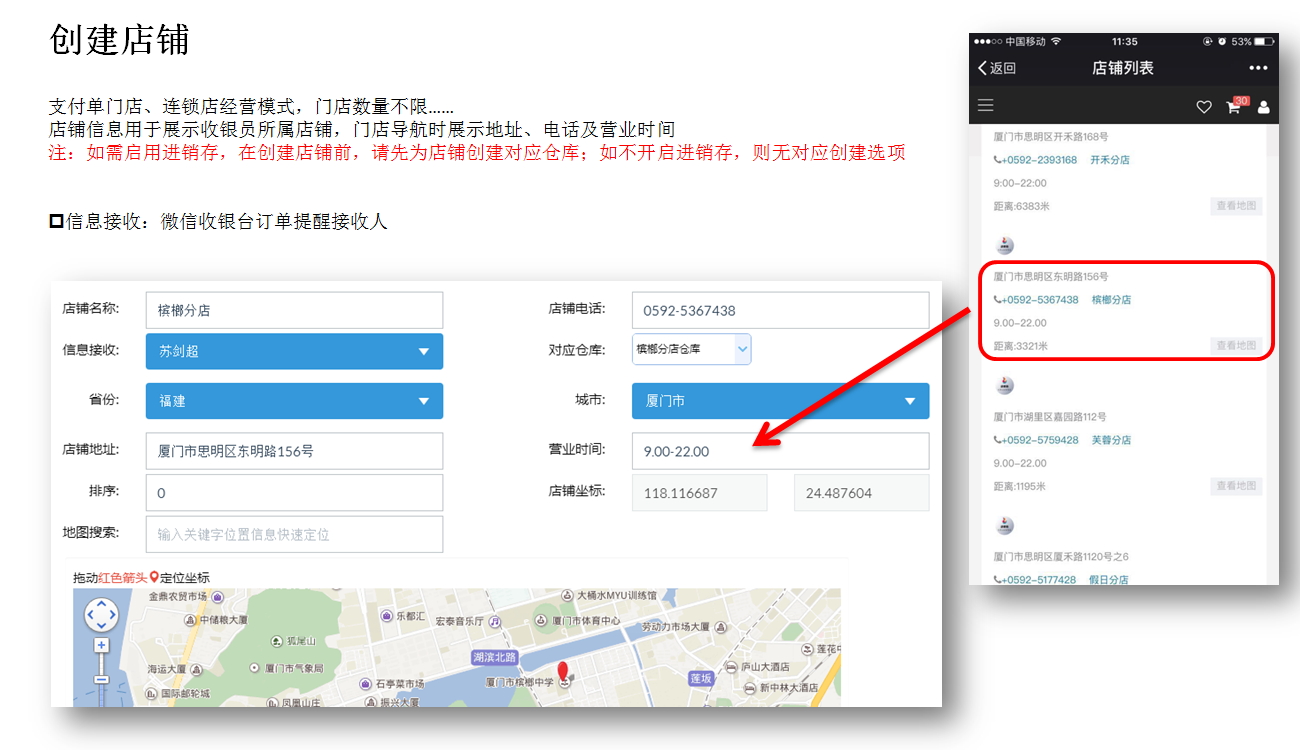Click the 庐山大酒店 marker on the map
Viewport: 1300px width, 750px height.
(732, 666)
